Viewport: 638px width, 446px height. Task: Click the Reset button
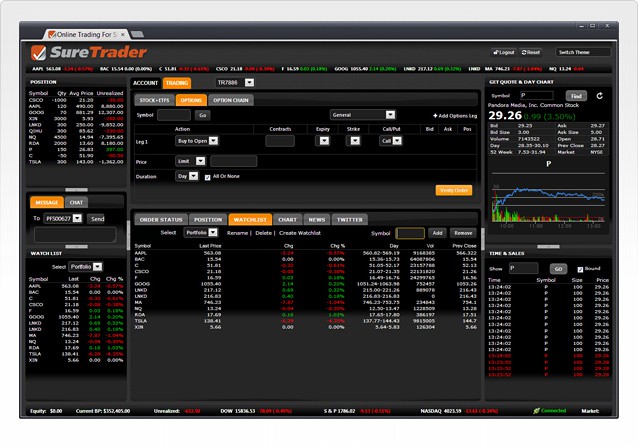point(531,52)
